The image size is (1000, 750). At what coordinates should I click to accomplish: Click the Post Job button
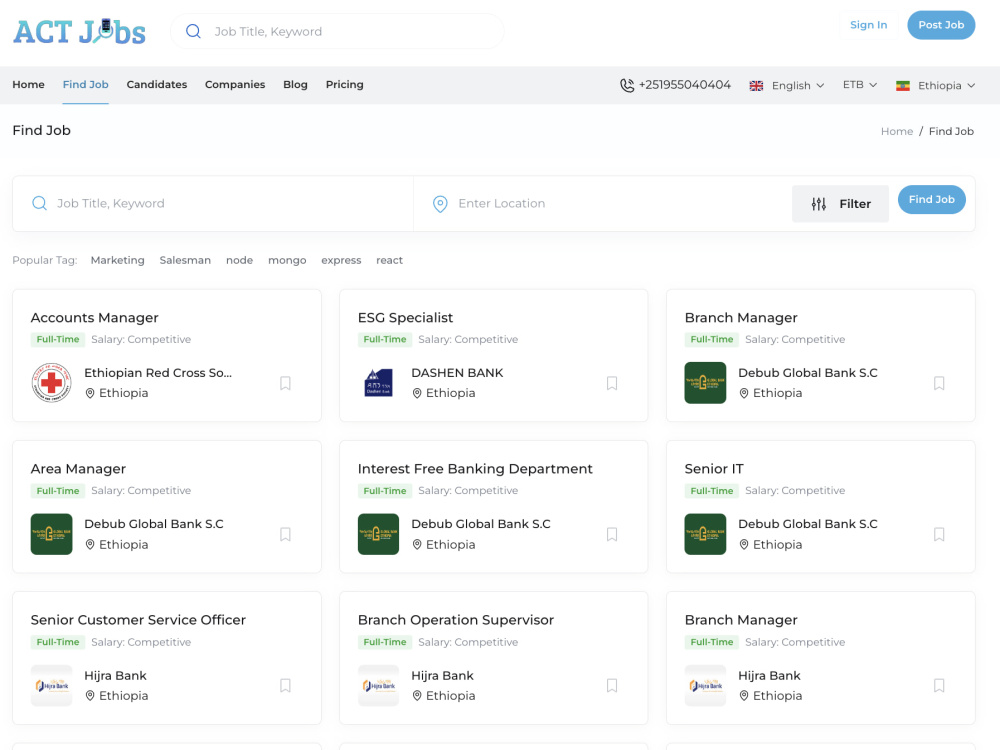[941, 25]
